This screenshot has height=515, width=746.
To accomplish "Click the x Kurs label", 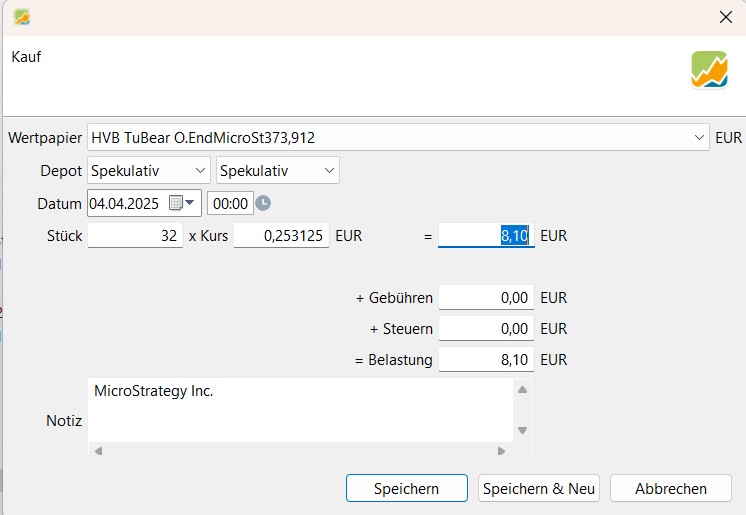I will (x=208, y=236).
